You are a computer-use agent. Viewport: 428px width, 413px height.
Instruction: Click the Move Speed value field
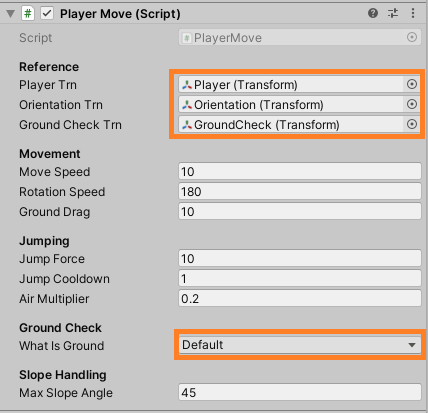pyautogui.click(x=300, y=172)
